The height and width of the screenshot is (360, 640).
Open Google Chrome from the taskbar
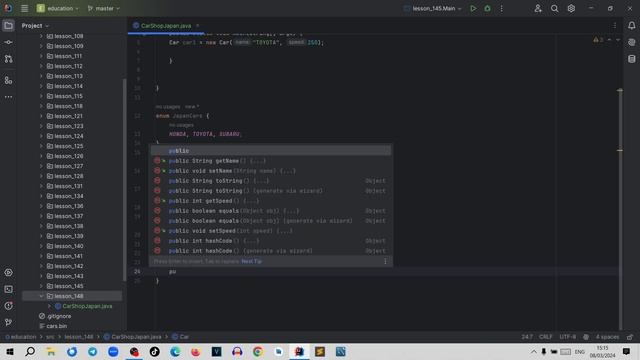click(258, 351)
